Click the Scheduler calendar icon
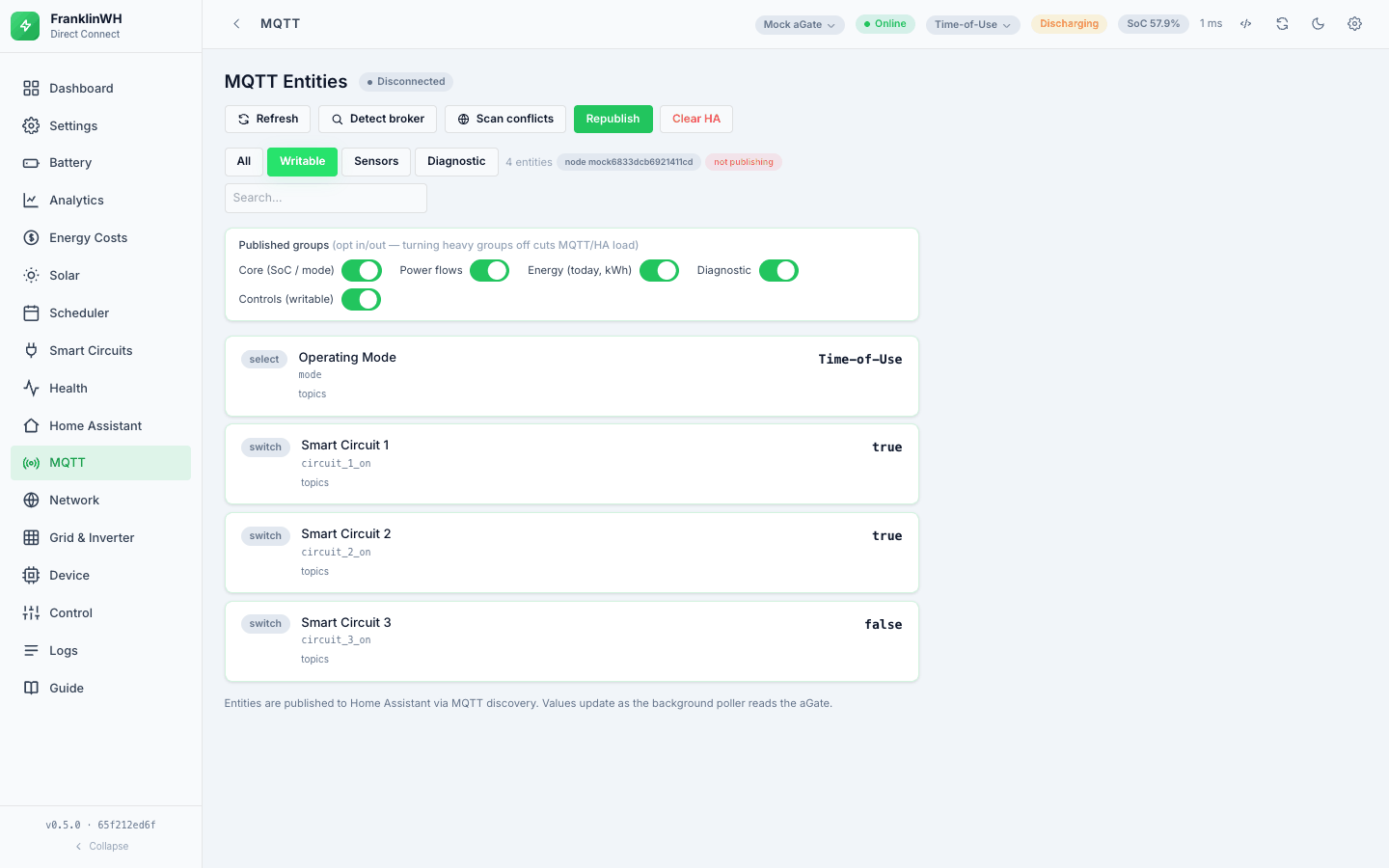This screenshot has height=868, width=1389. point(31,312)
